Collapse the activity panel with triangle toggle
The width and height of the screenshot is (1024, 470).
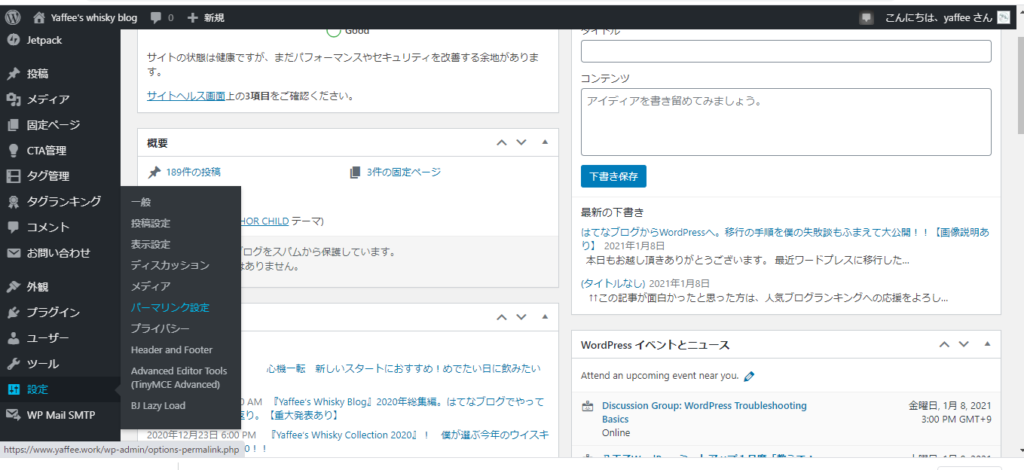tap(545, 317)
